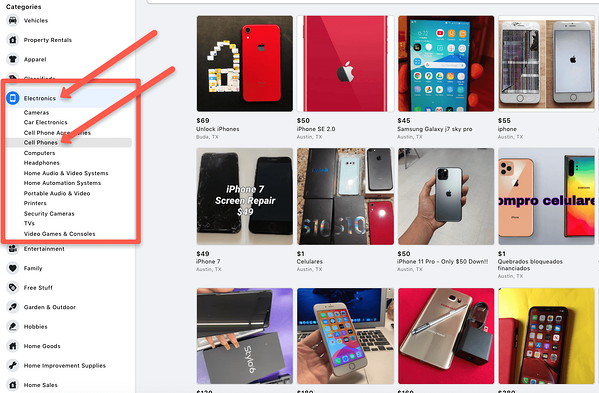Click the Free Stuff tag icon
The height and width of the screenshot is (393, 599).
(x=13, y=288)
